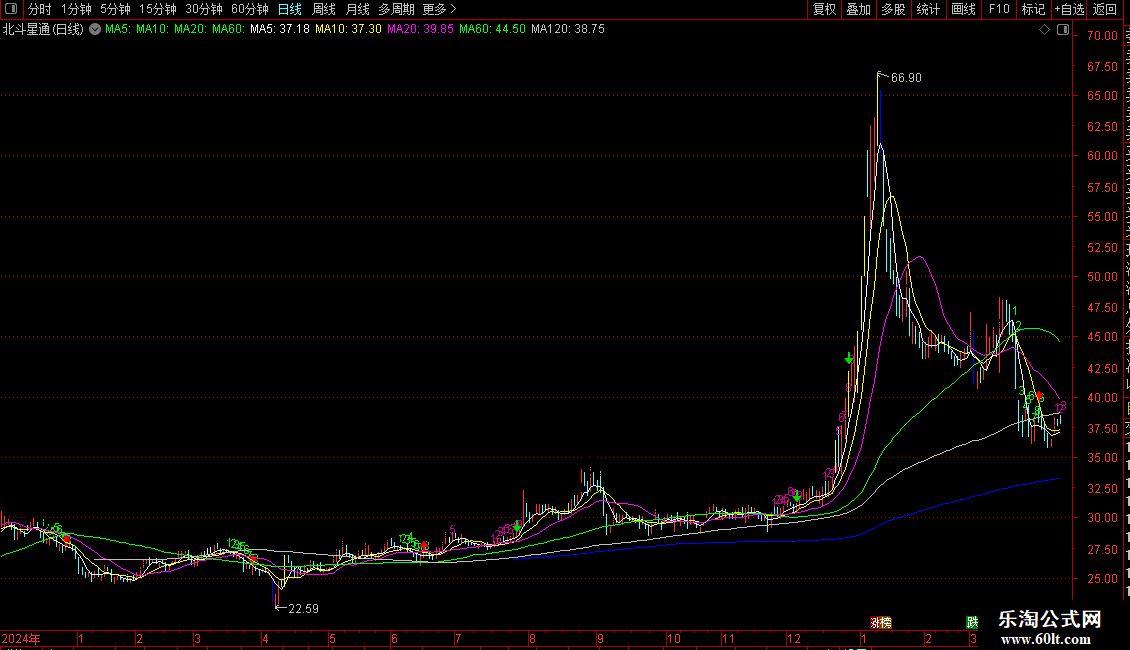Open the 复权 price adjustment option
Screen dimensions: 1130x650
[x=824, y=9]
